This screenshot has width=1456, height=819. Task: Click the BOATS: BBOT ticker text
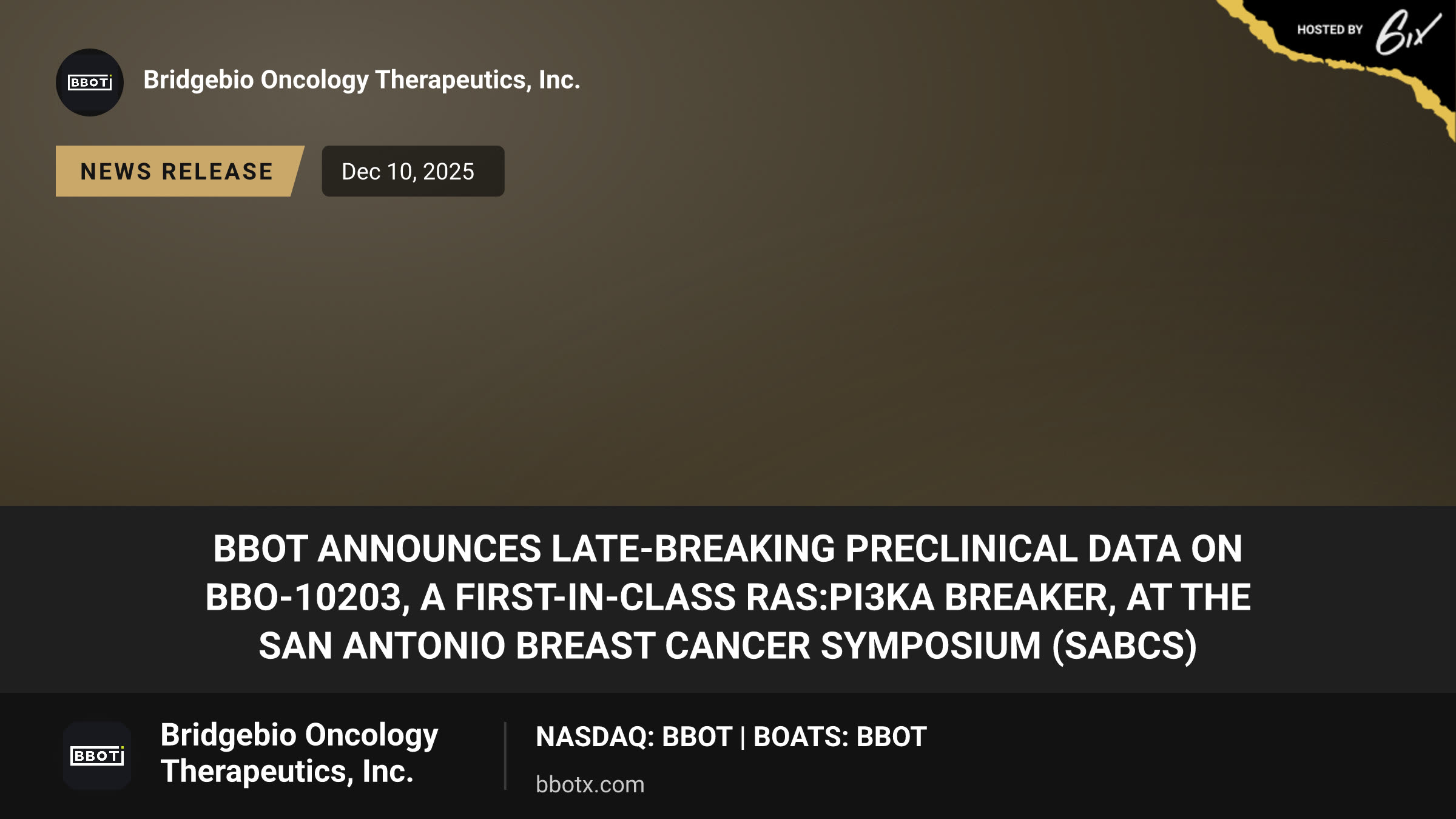(840, 736)
